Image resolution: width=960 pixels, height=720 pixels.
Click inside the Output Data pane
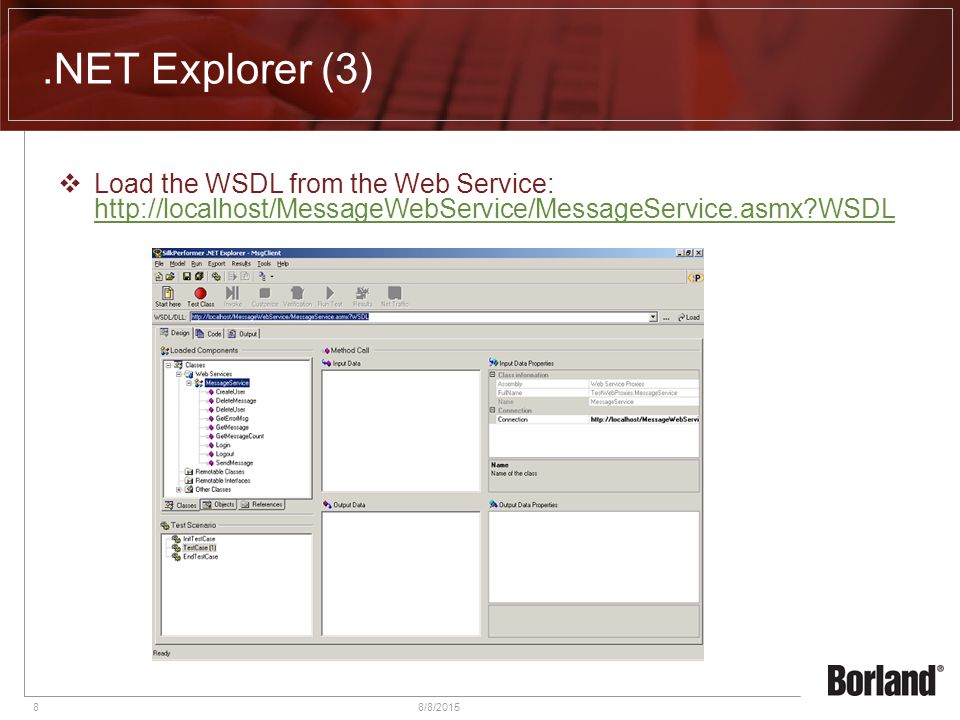[401, 573]
